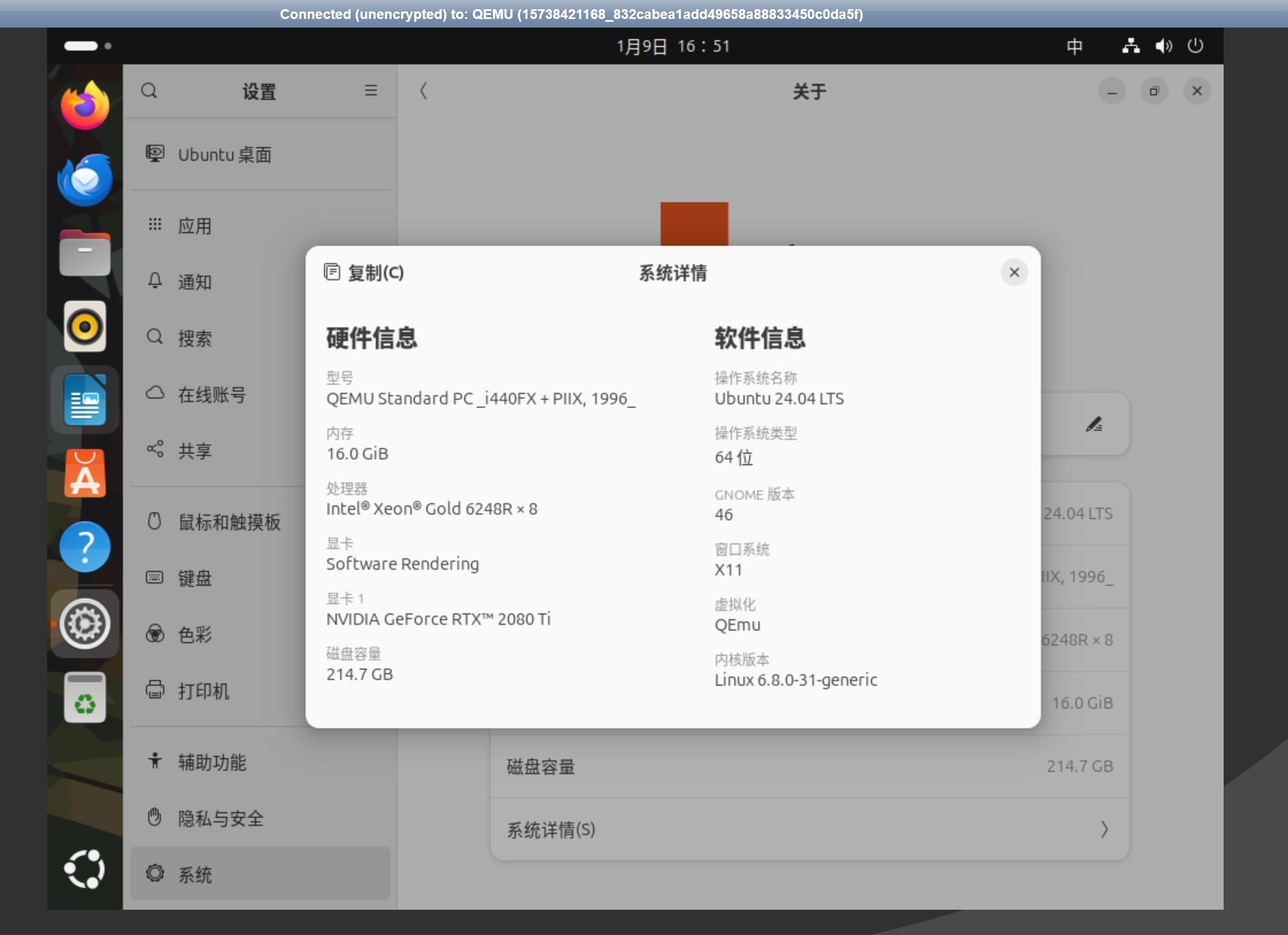Click the pencil icon to edit the device name

(1093, 424)
